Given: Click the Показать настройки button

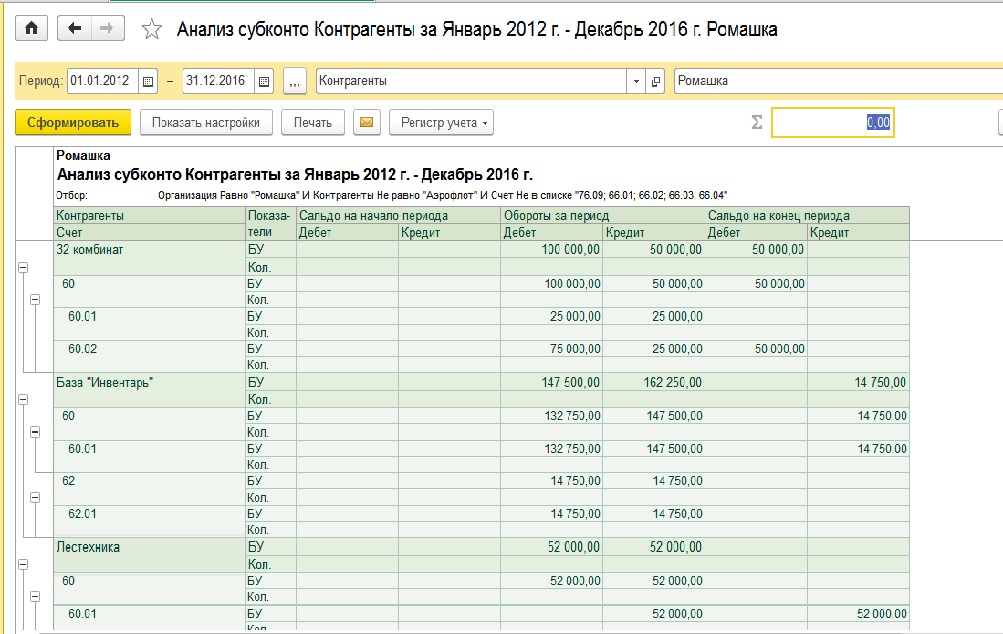Looking at the screenshot, I should 206,122.
